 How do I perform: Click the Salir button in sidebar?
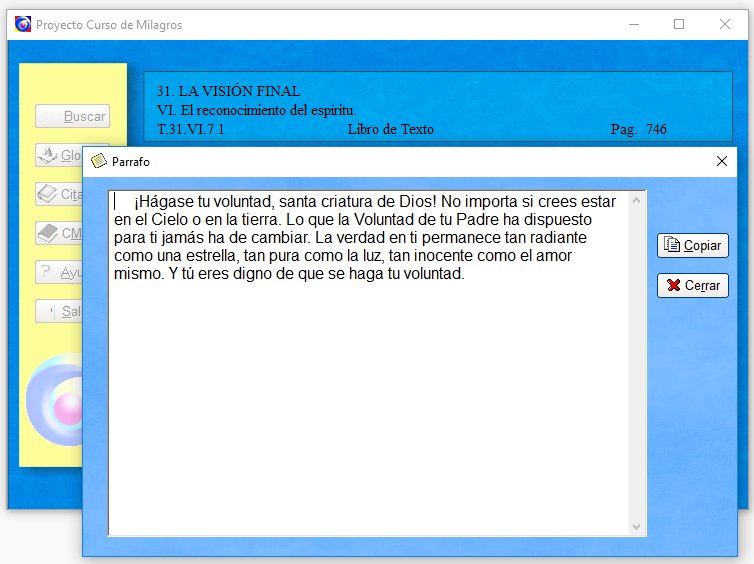[x=59, y=311]
